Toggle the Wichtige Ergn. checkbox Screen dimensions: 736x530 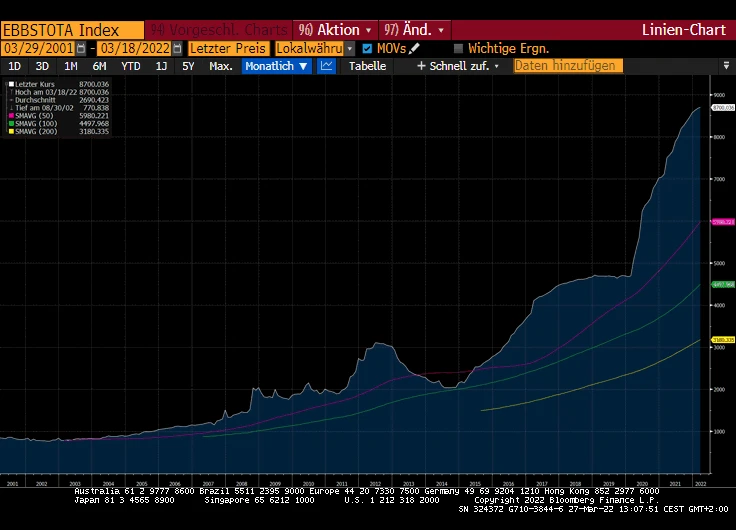459,48
